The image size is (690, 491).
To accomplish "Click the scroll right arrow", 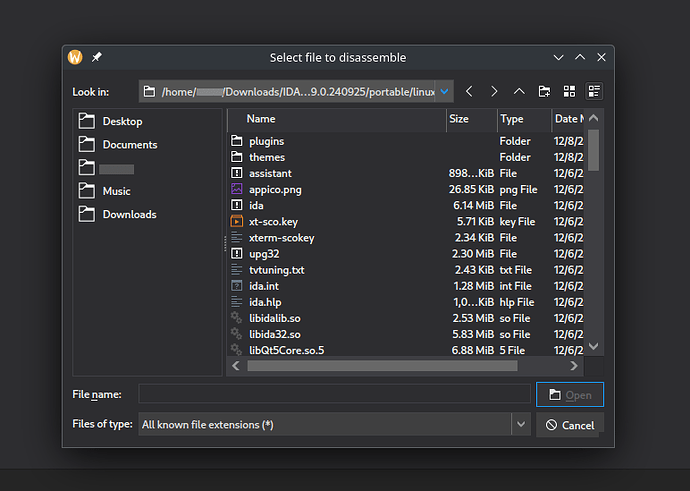I will click(574, 366).
